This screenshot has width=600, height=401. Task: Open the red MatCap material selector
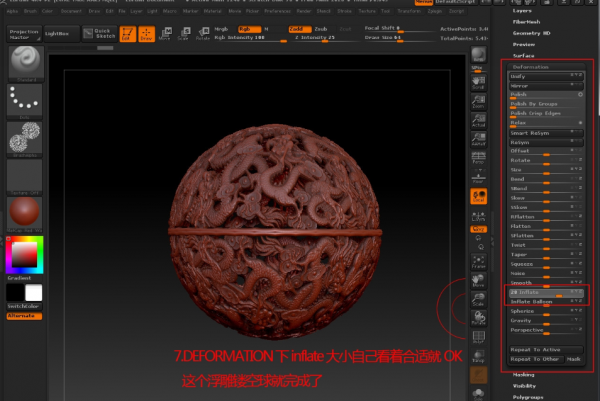[24, 214]
